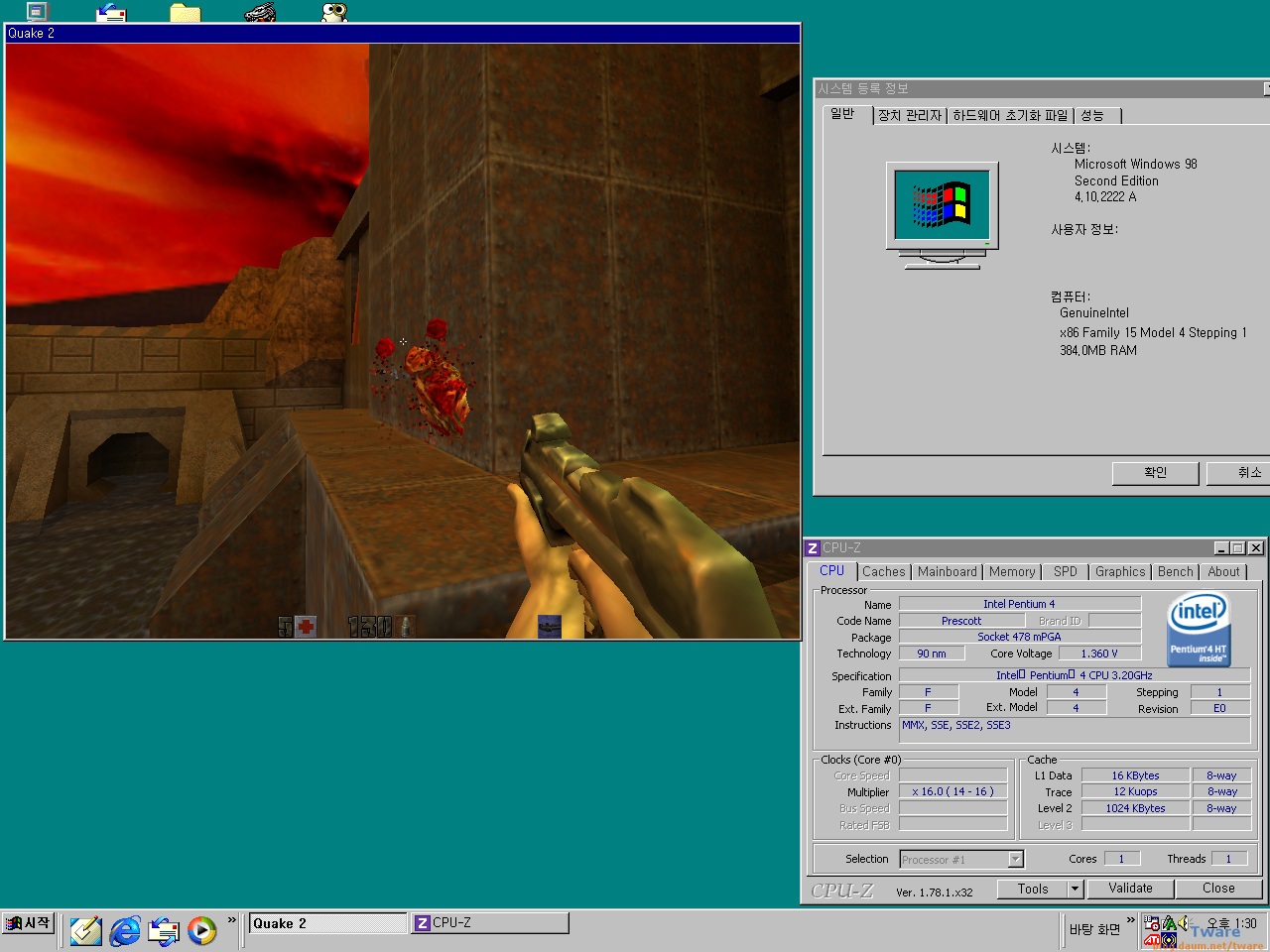This screenshot has width=1270, height=952.
Task: Open the SPD tab in CPU-Z
Action: tap(1066, 572)
